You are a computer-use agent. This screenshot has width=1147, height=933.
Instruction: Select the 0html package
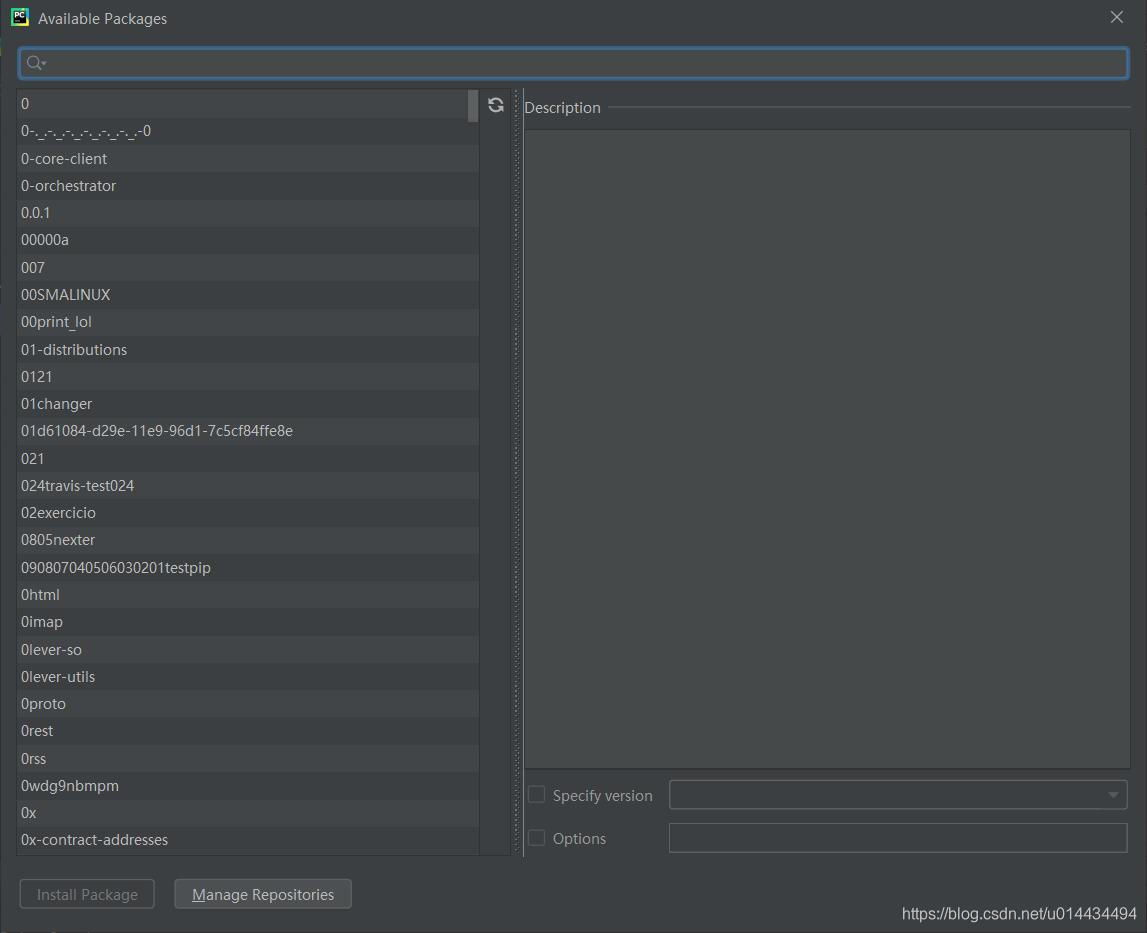tap(248, 595)
